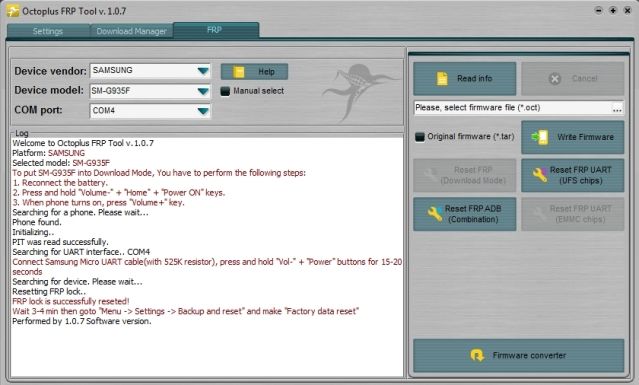Enable Original firmware (*.tar) checkbox
639x385 pixels.
click(420, 137)
